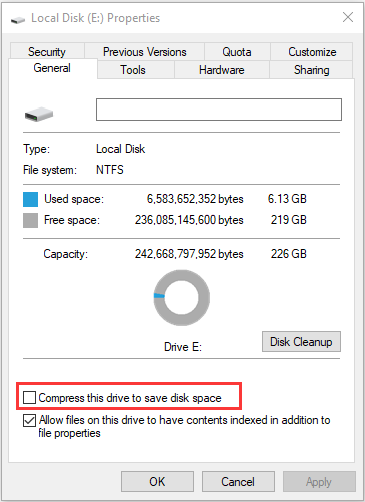Click the Cancel button
Viewport: 365px width, 502px height.
click(238, 482)
